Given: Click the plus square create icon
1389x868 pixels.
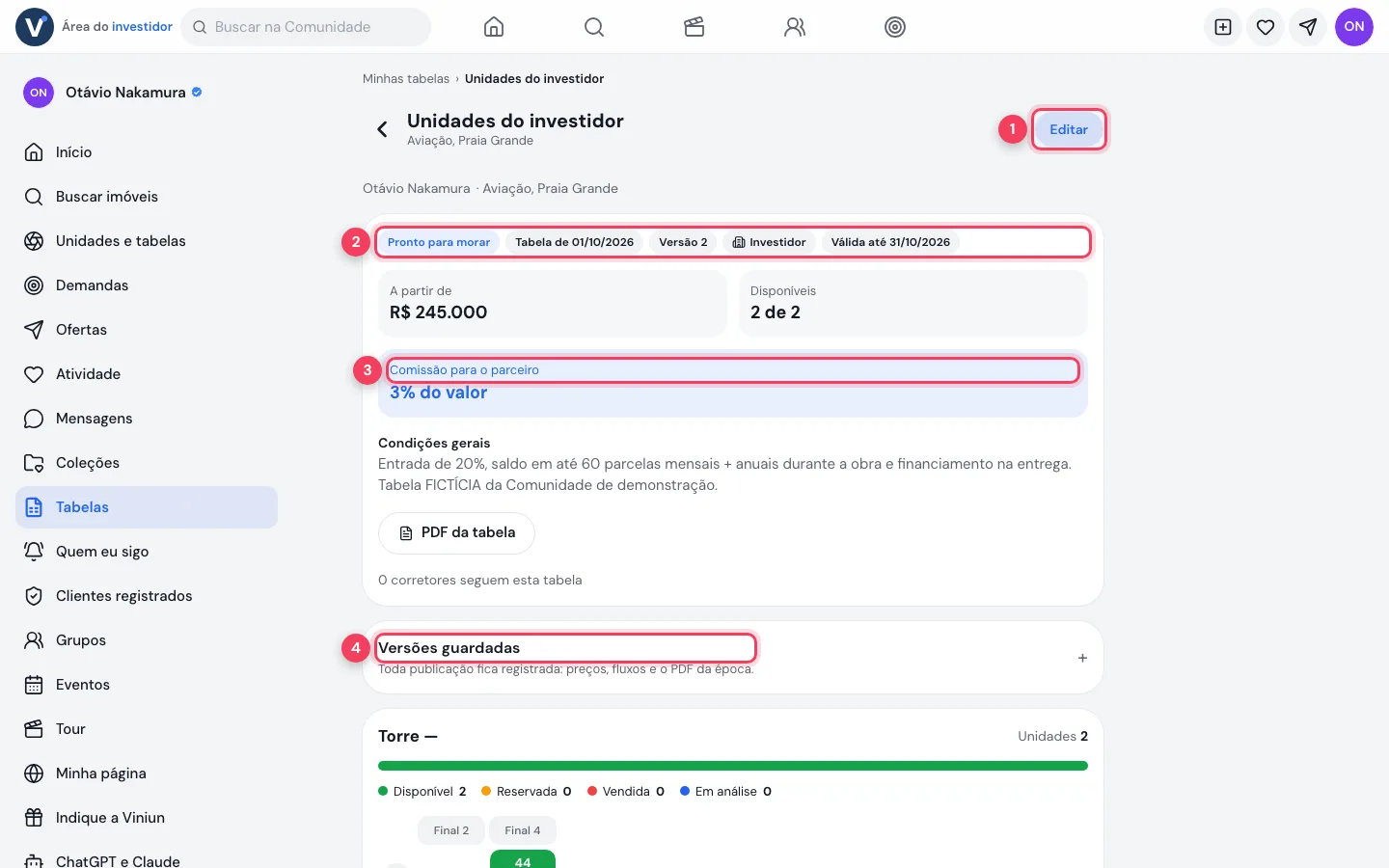Looking at the screenshot, I should tap(1223, 27).
